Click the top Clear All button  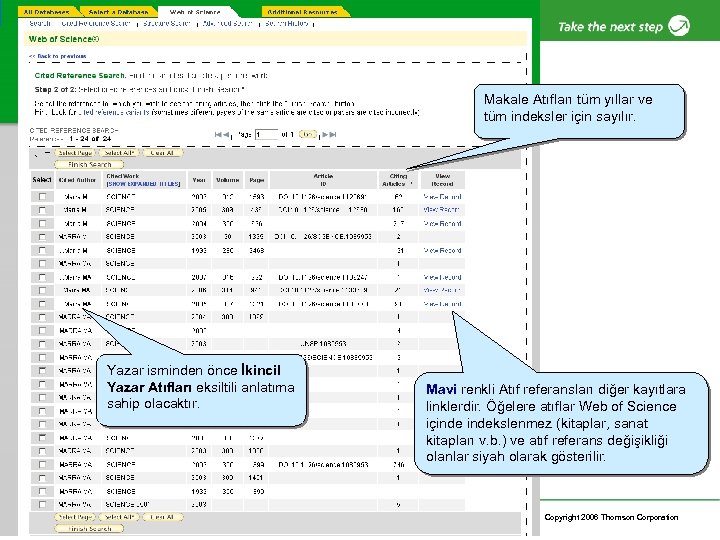(x=162, y=153)
